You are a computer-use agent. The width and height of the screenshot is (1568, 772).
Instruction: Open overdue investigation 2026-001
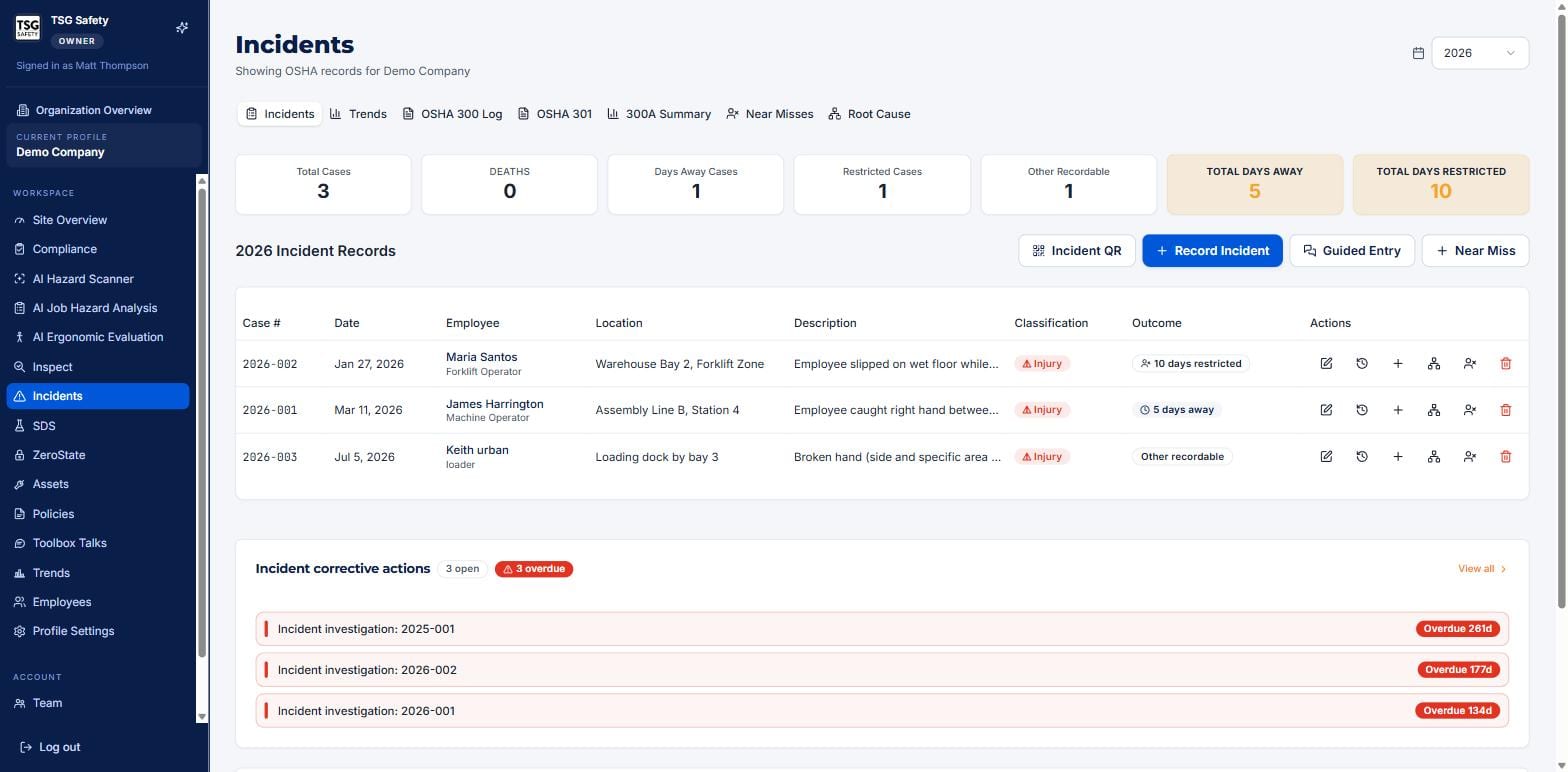(882, 711)
